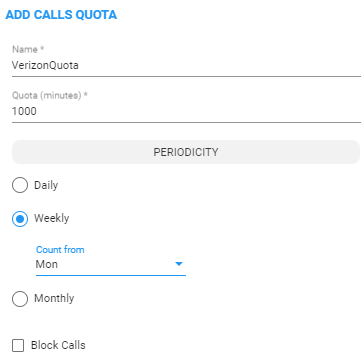
Task: Click the Quota minutes field showing 1000
Action: tap(186, 111)
